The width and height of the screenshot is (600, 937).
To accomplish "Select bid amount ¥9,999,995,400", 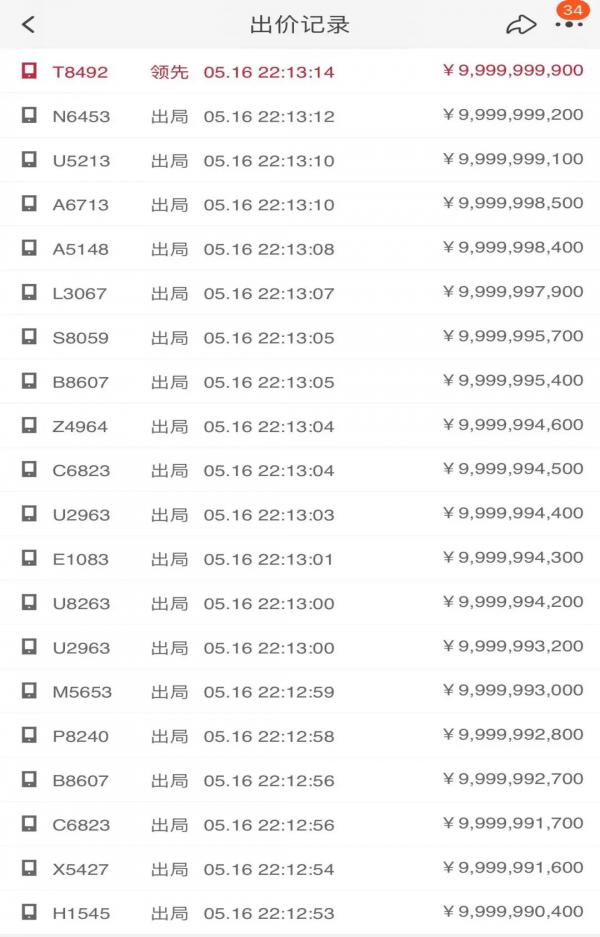I will pyautogui.click(x=512, y=381).
